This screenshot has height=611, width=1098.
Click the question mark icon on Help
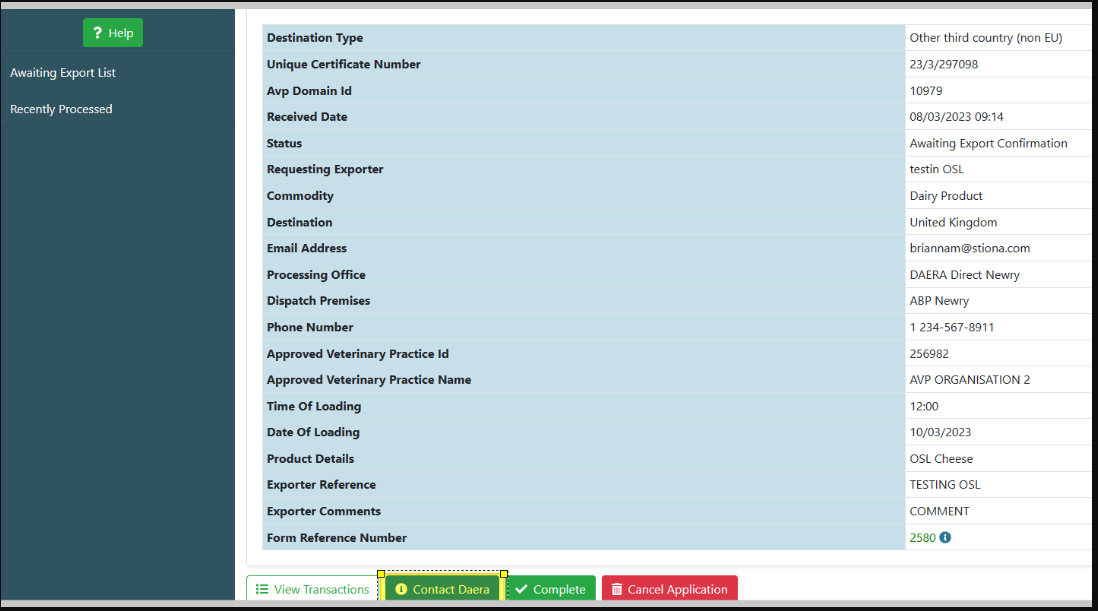98,33
